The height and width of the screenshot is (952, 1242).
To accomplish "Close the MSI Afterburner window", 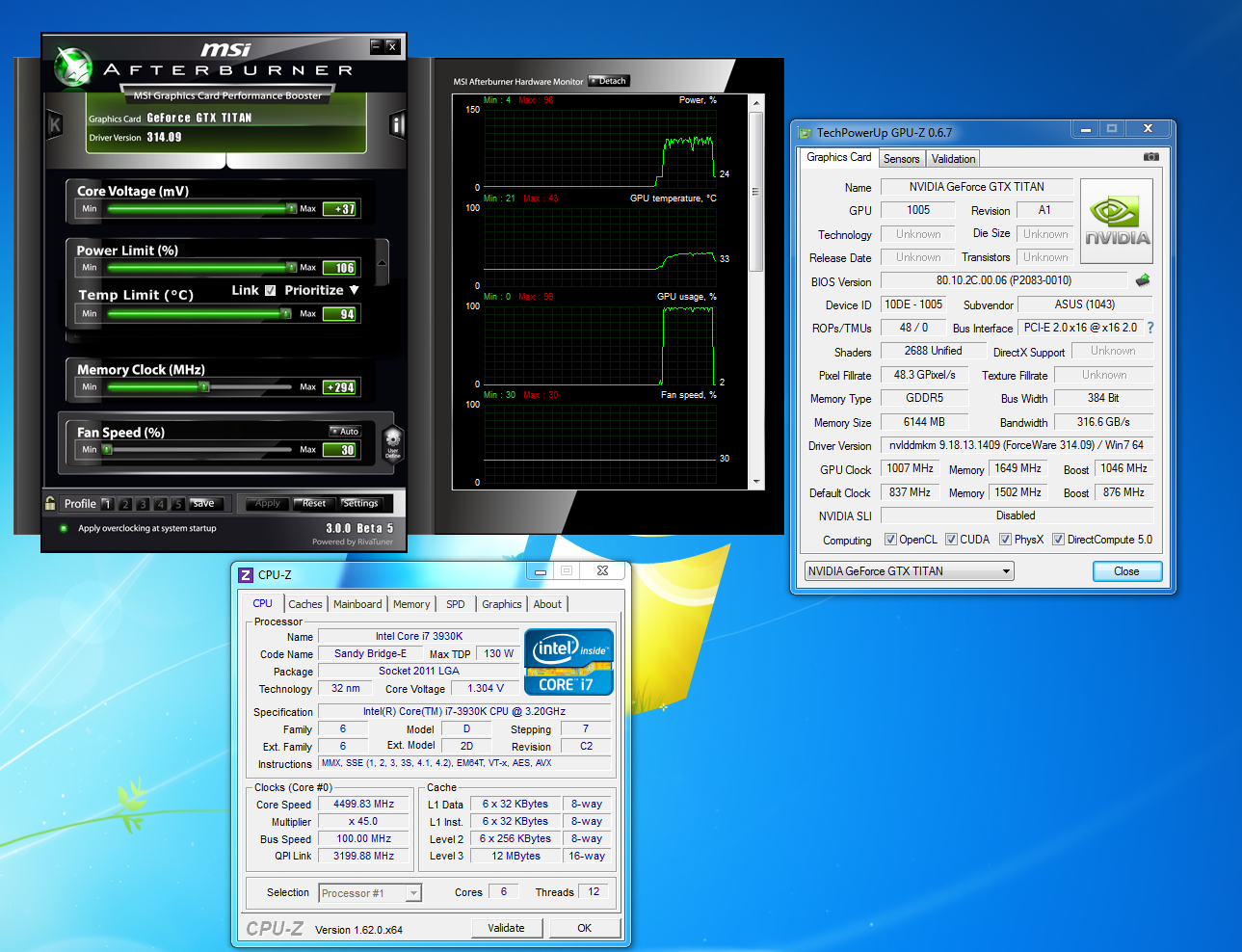I will [x=392, y=46].
